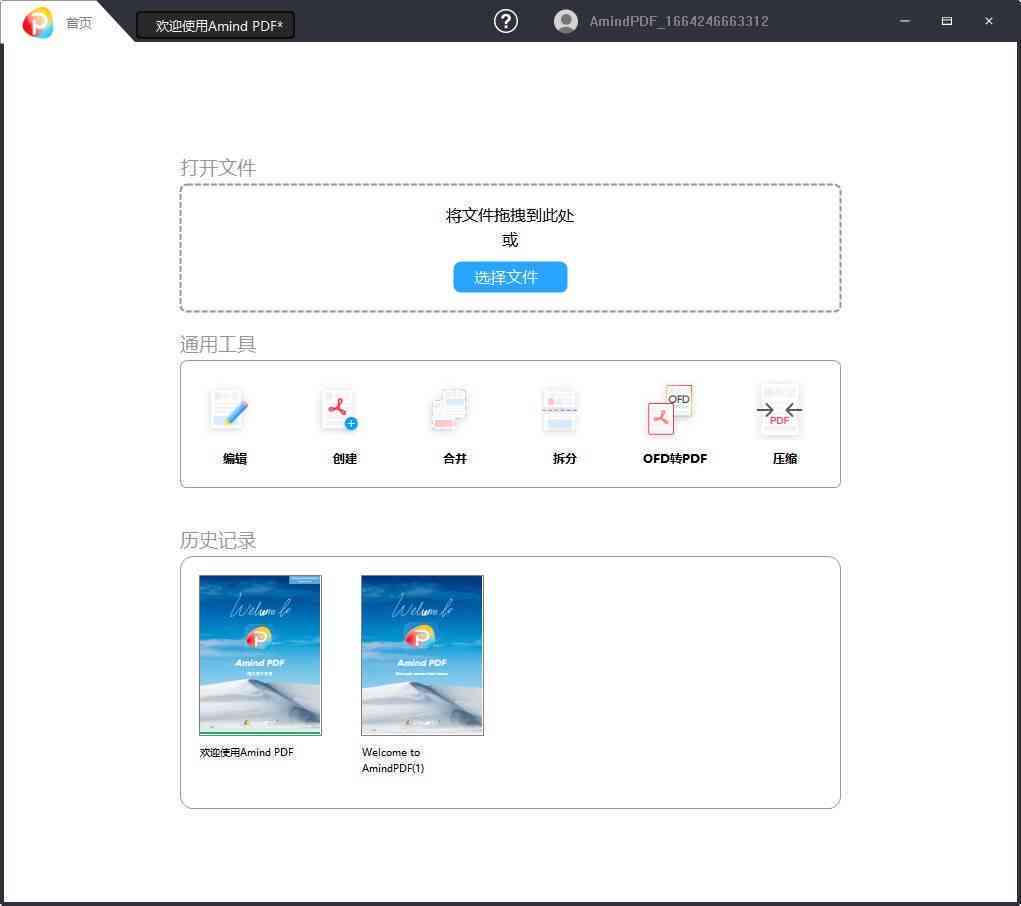The height and width of the screenshot is (906, 1021).
Task: Click the OFD转PDF label text
Action: (x=675, y=459)
